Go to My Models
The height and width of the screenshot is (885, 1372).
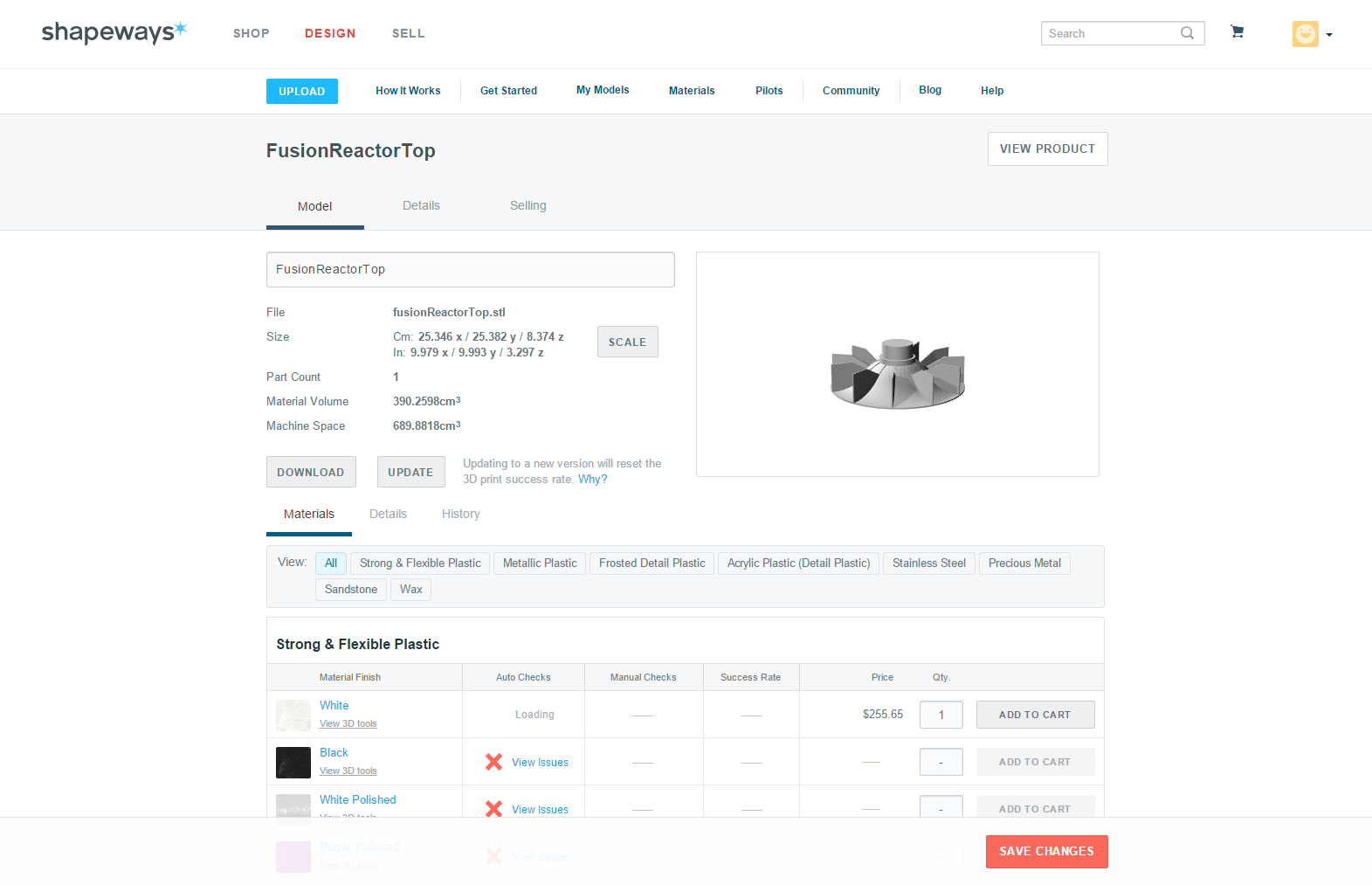pos(603,90)
